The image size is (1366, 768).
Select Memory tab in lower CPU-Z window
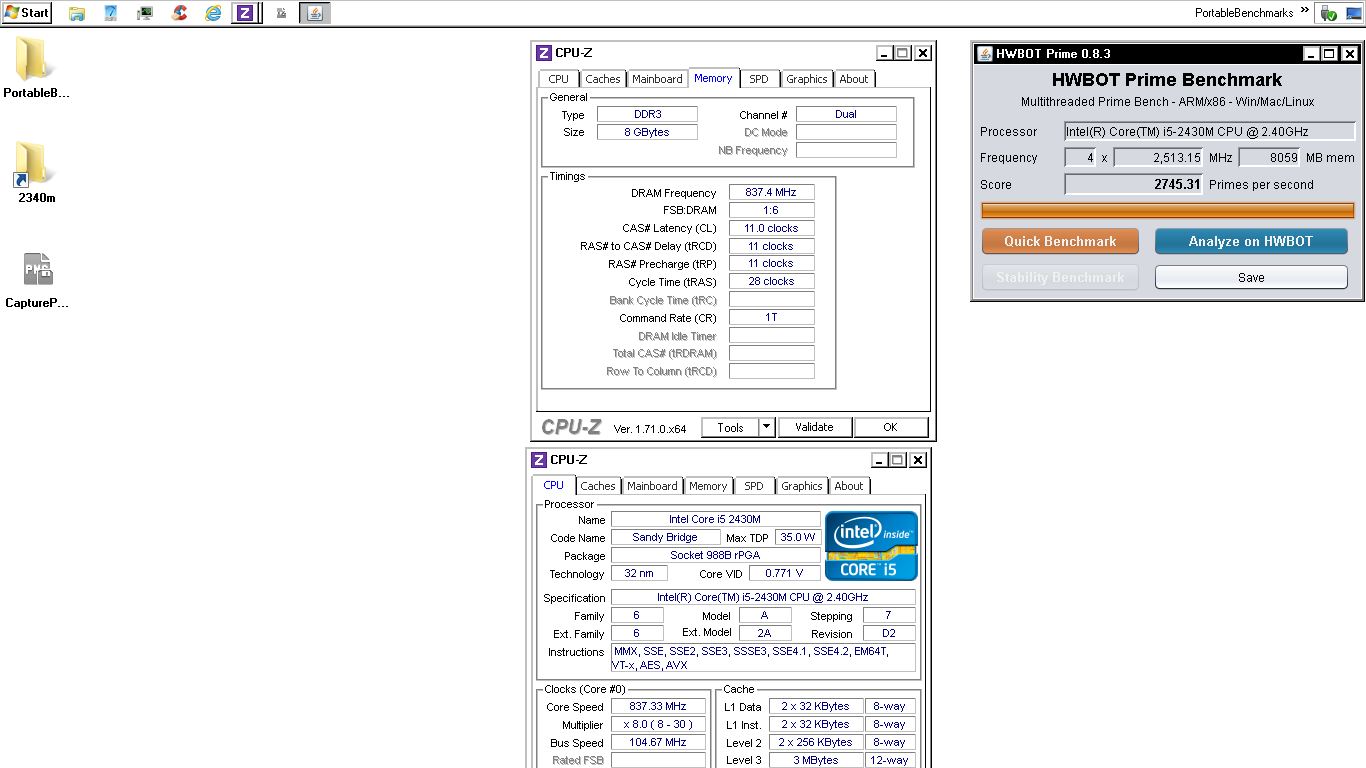(708, 486)
